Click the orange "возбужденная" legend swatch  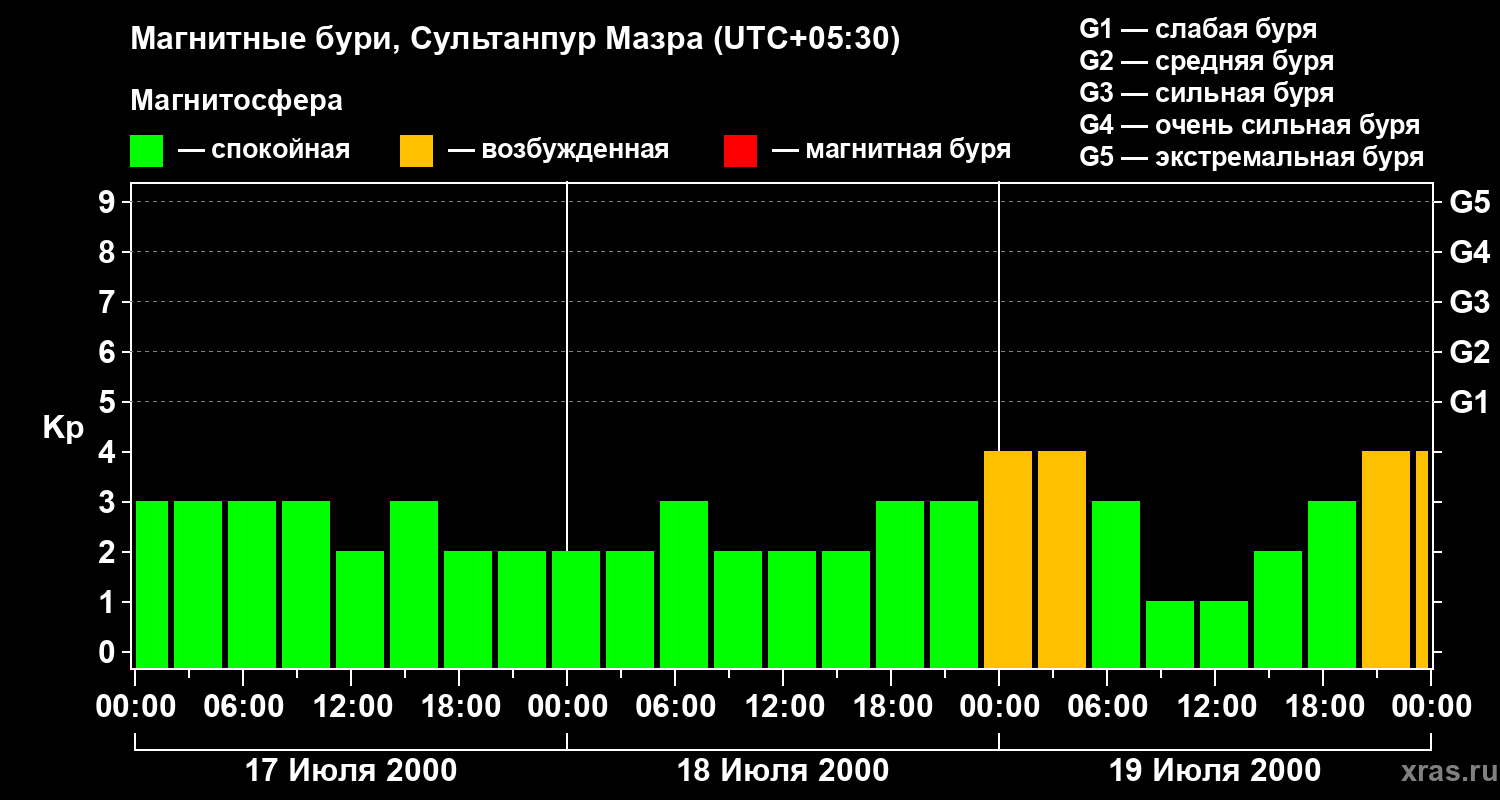(416, 151)
